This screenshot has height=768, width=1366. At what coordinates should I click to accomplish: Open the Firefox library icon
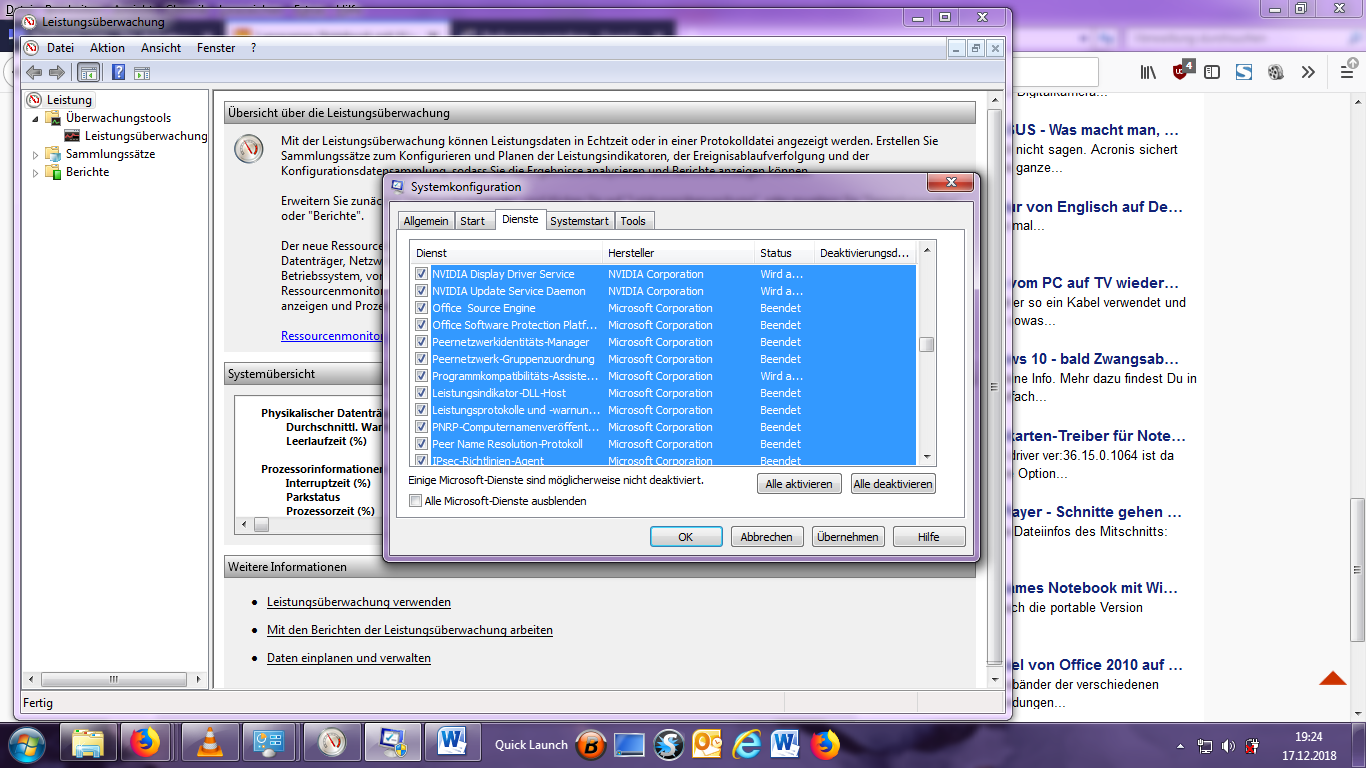[1149, 72]
